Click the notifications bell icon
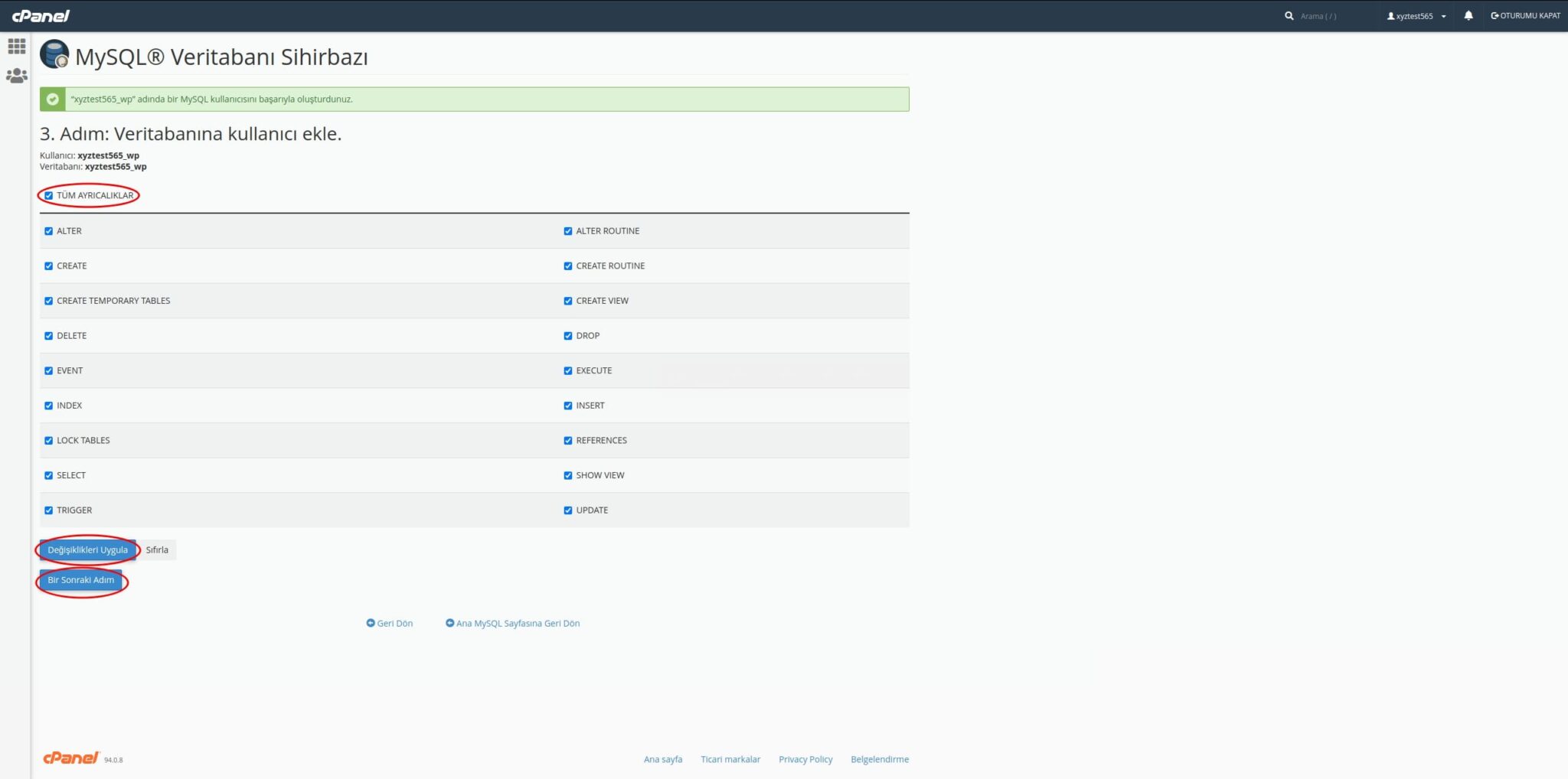 point(1468,15)
